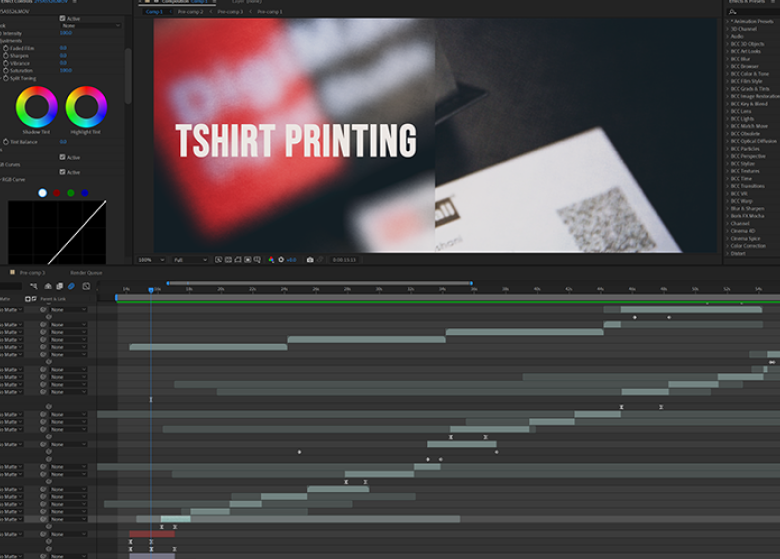Open the Full resolution dropdown
This screenshot has width=780, height=559.
click(191, 260)
